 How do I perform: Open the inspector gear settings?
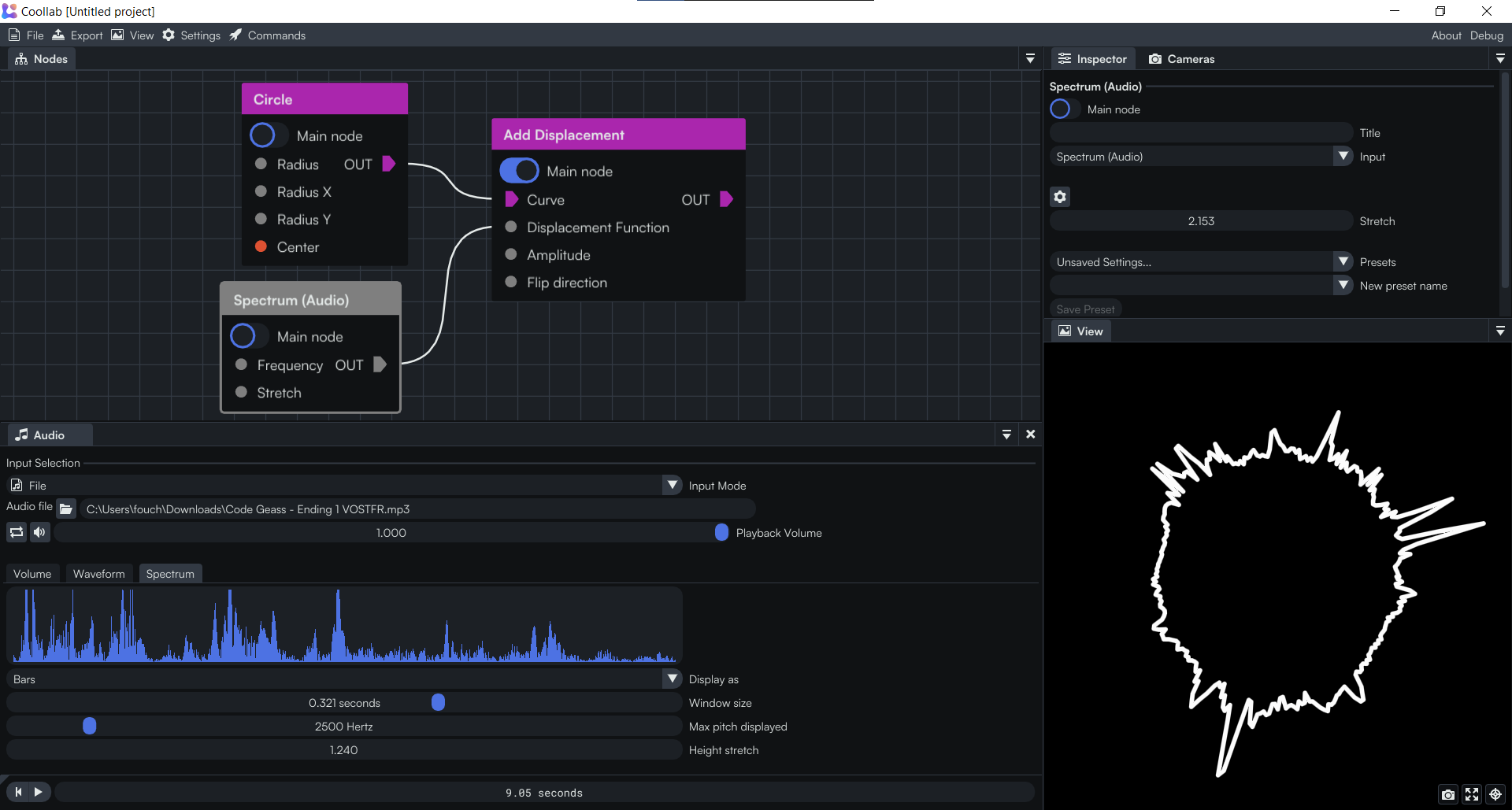click(x=1060, y=197)
